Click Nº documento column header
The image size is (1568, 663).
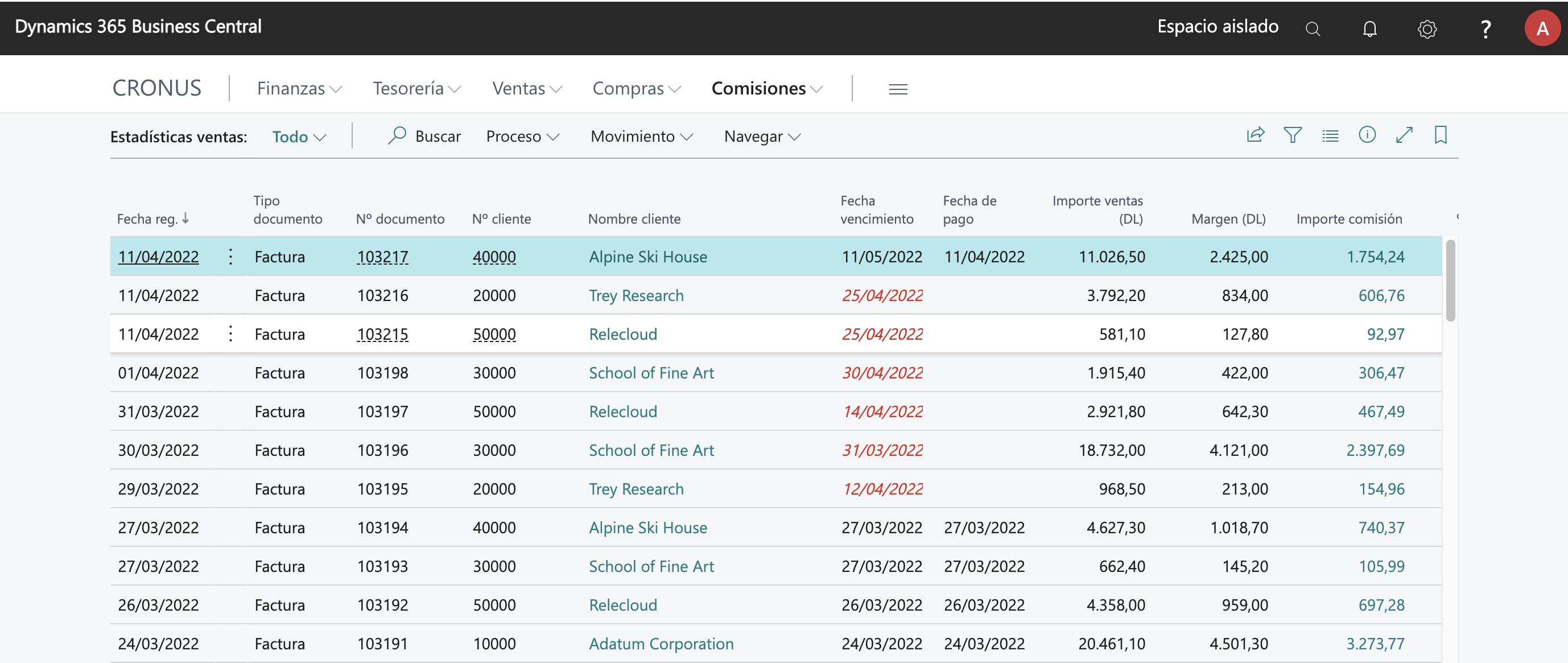pos(400,219)
